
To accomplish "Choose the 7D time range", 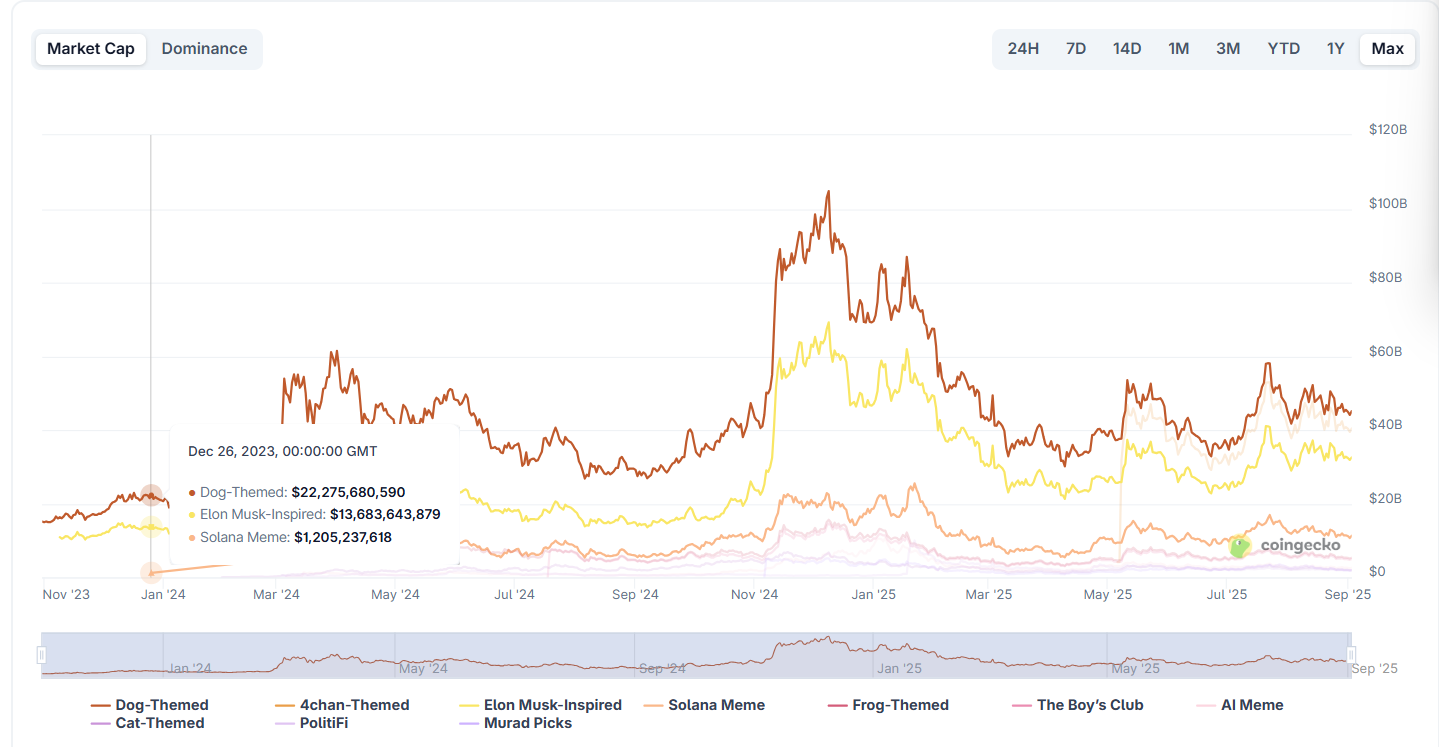I will (x=1076, y=49).
